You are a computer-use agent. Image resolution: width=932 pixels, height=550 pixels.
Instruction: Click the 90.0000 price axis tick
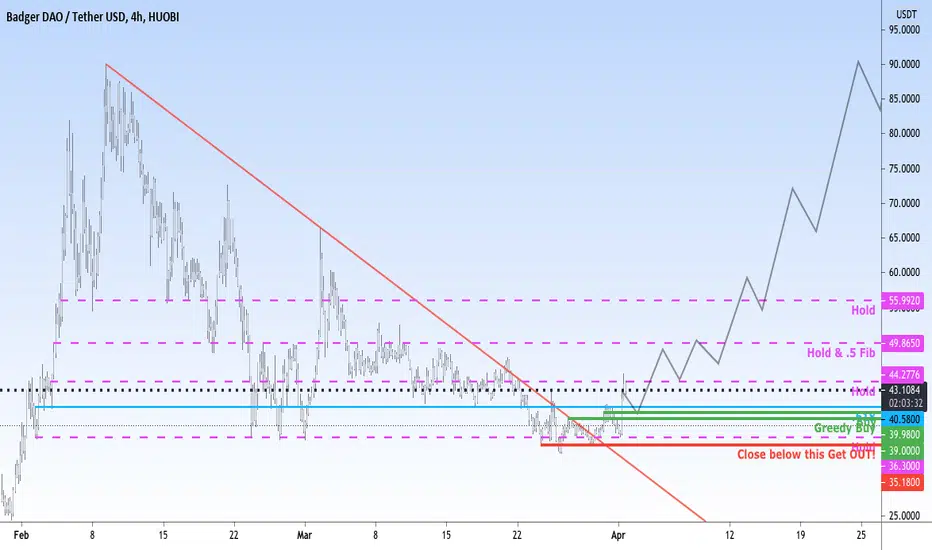click(904, 64)
